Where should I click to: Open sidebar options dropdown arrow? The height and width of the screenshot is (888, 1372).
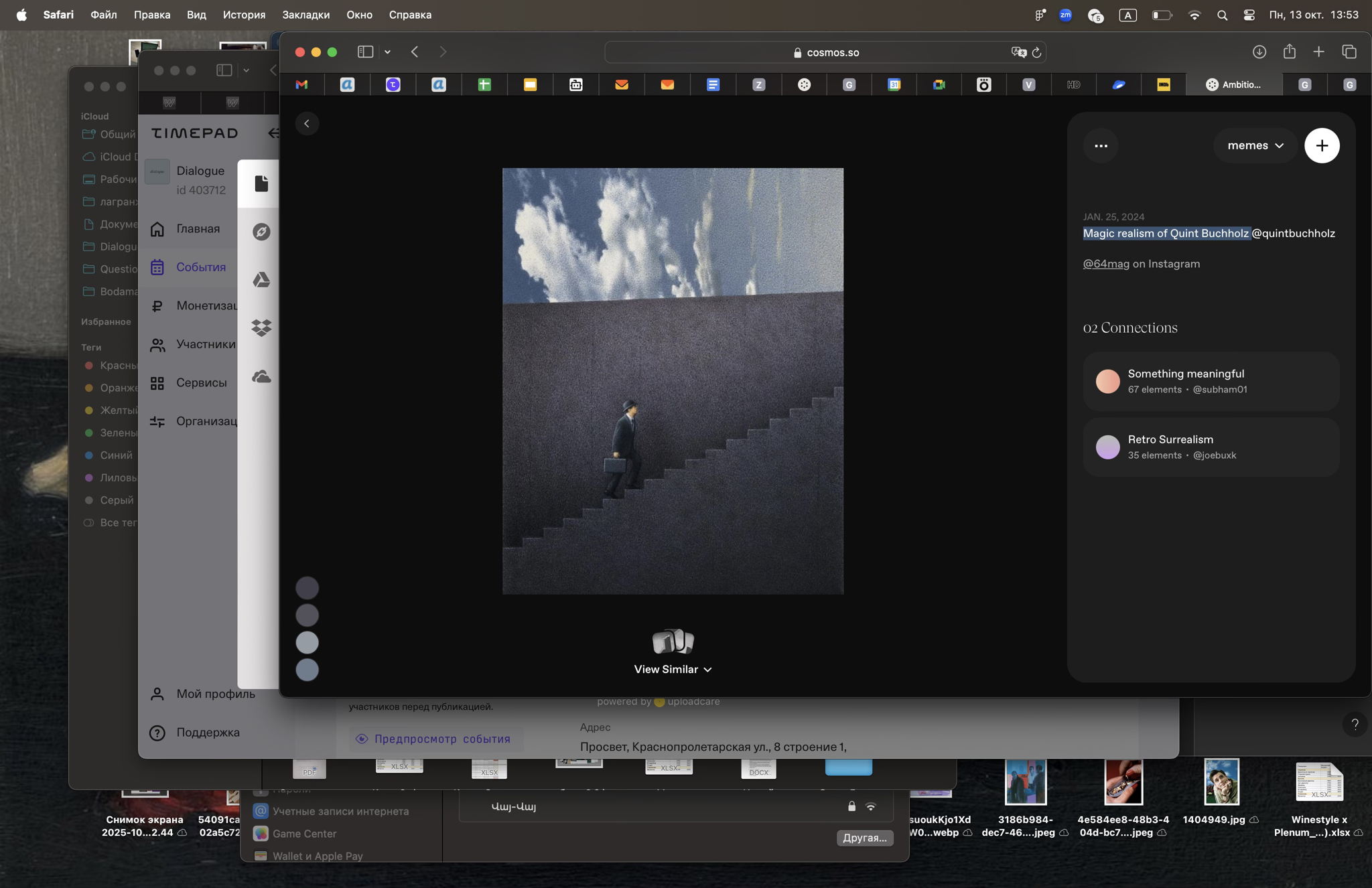pos(387,52)
